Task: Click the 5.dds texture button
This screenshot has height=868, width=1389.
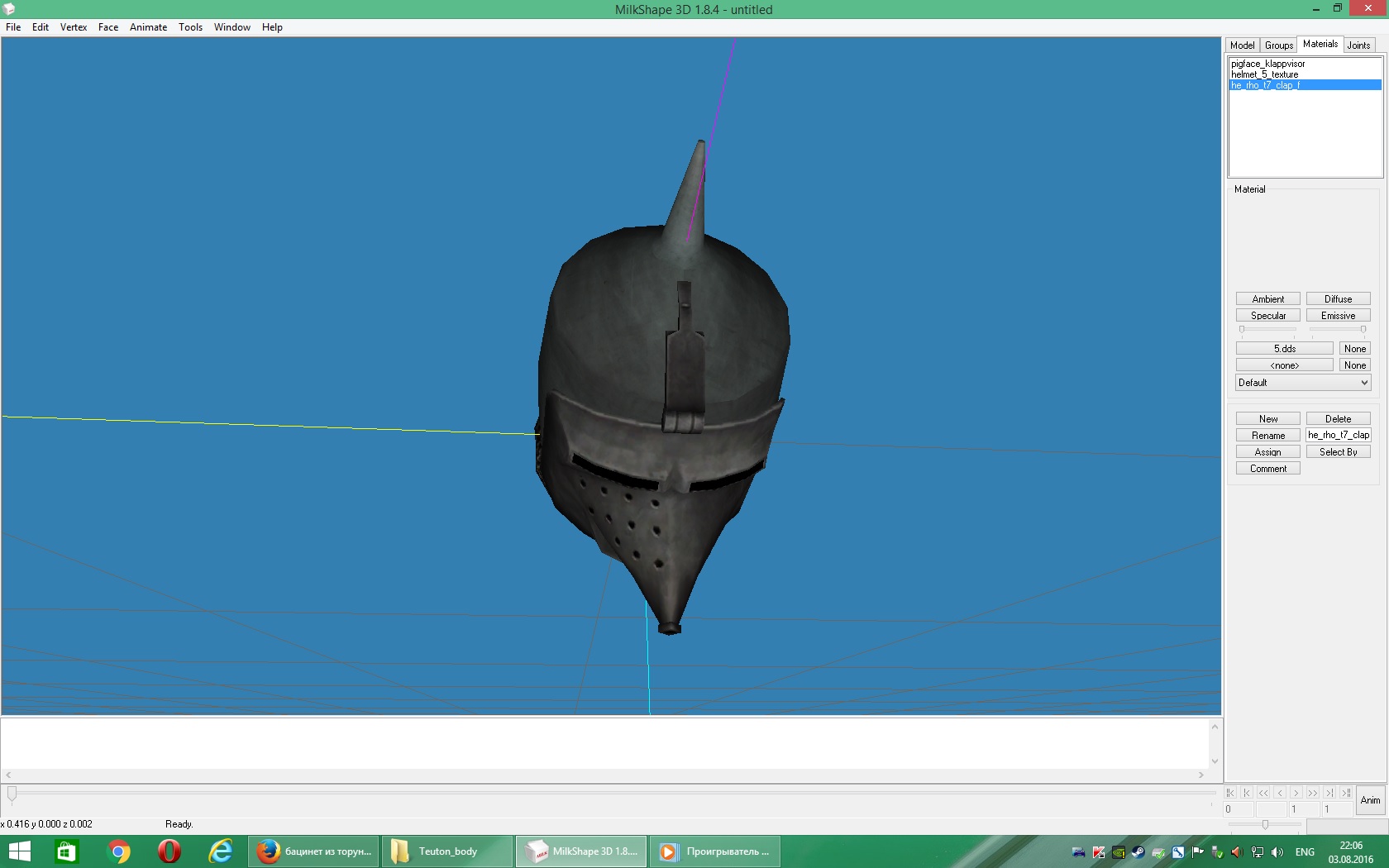Action: pos(1285,349)
